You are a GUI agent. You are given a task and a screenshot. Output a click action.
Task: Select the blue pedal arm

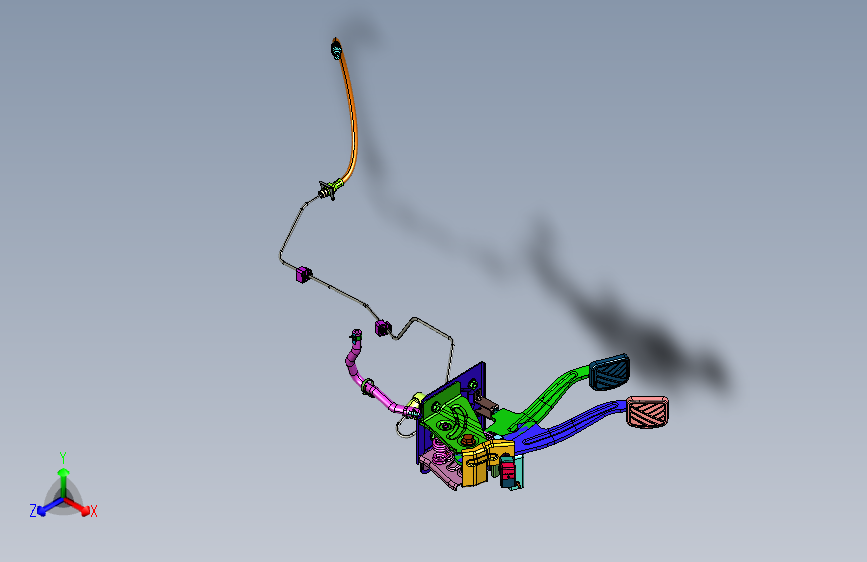570,426
